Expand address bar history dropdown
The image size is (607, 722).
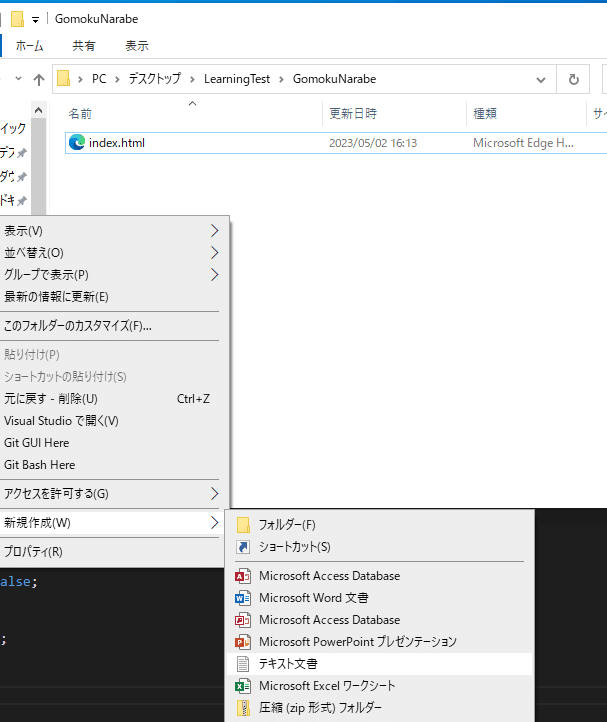(x=541, y=80)
